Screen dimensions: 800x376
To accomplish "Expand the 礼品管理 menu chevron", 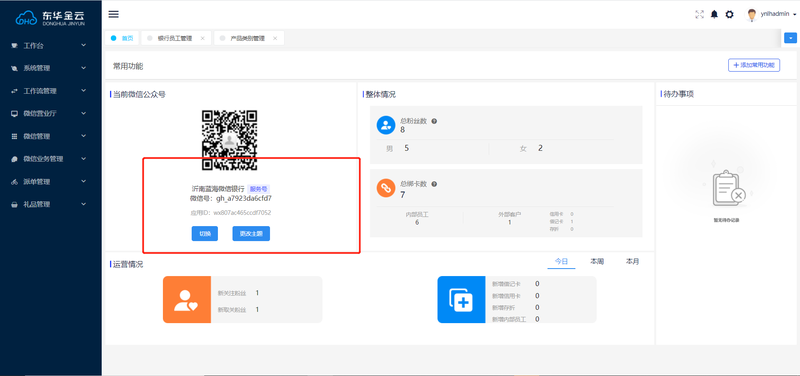I will click(x=84, y=204).
